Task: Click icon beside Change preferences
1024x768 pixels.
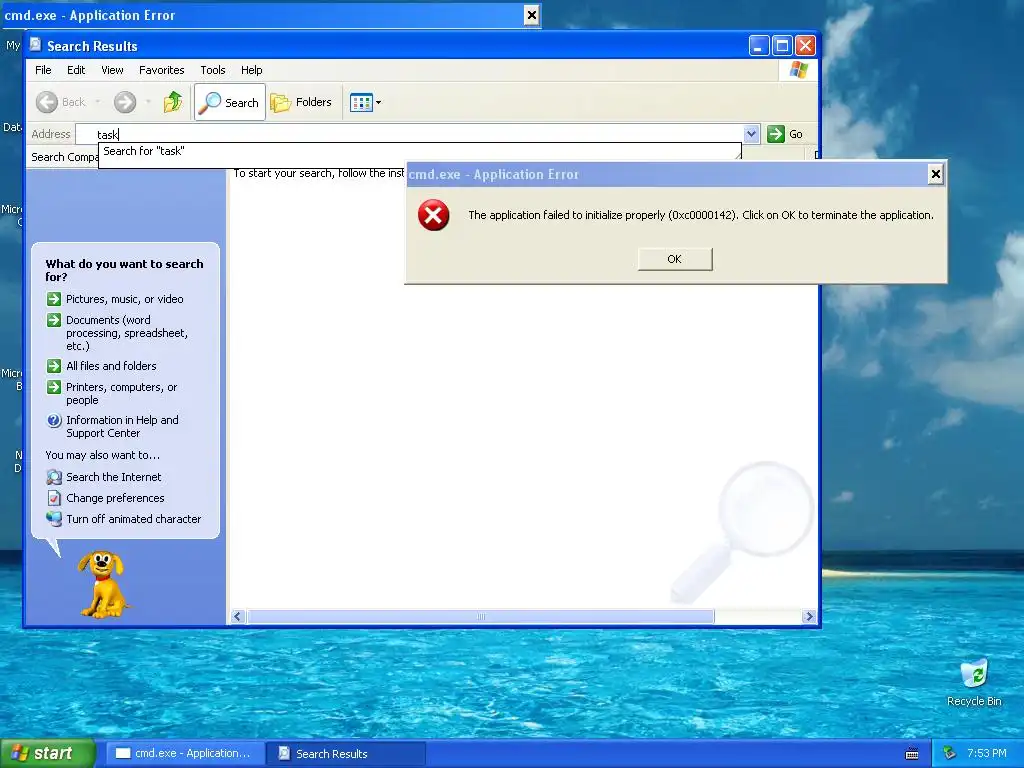Action: (x=54, y=498)
